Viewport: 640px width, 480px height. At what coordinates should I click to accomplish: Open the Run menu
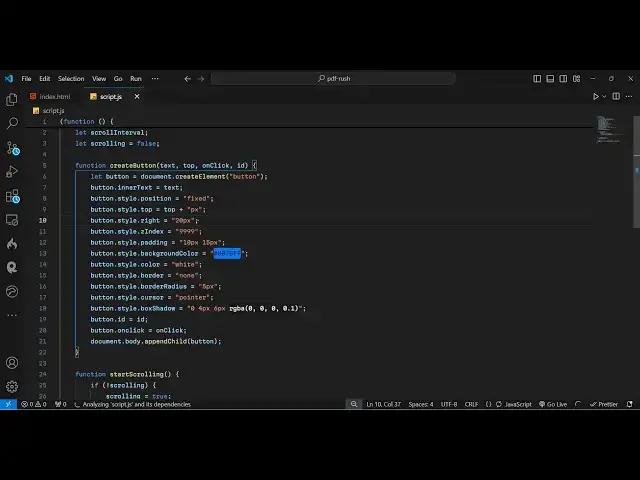point(136,78)
